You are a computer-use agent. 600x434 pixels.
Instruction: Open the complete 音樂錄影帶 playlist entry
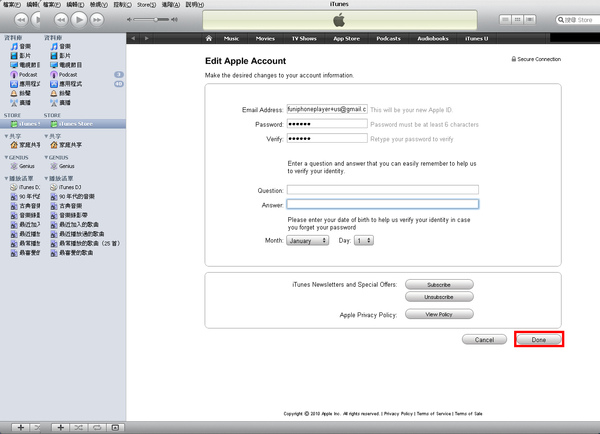tap(69, 215)
